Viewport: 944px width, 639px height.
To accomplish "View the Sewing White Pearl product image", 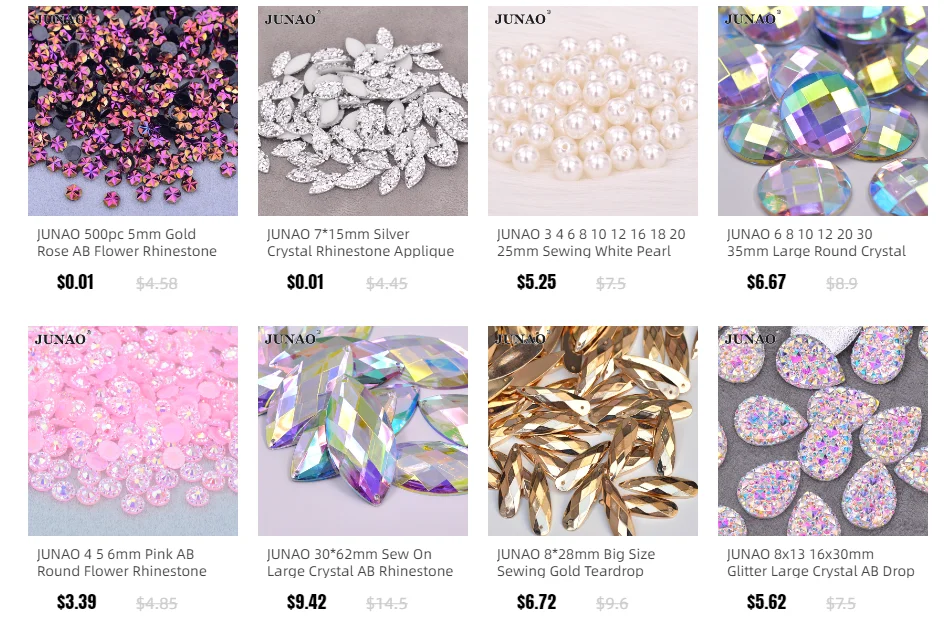I will [x=592, y=111].
